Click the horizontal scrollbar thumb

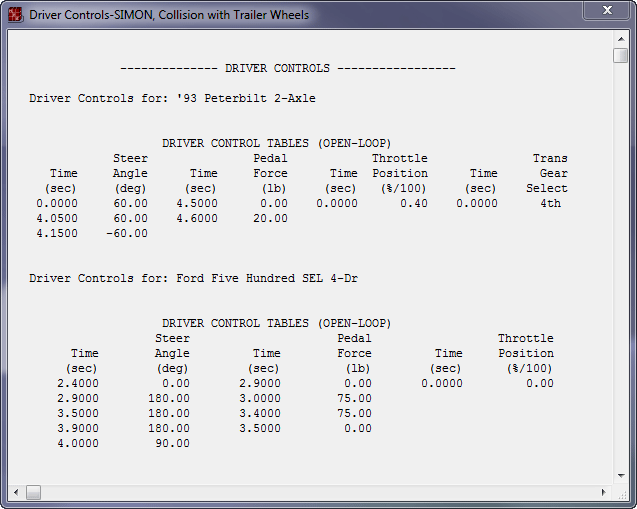coord(33,493)
